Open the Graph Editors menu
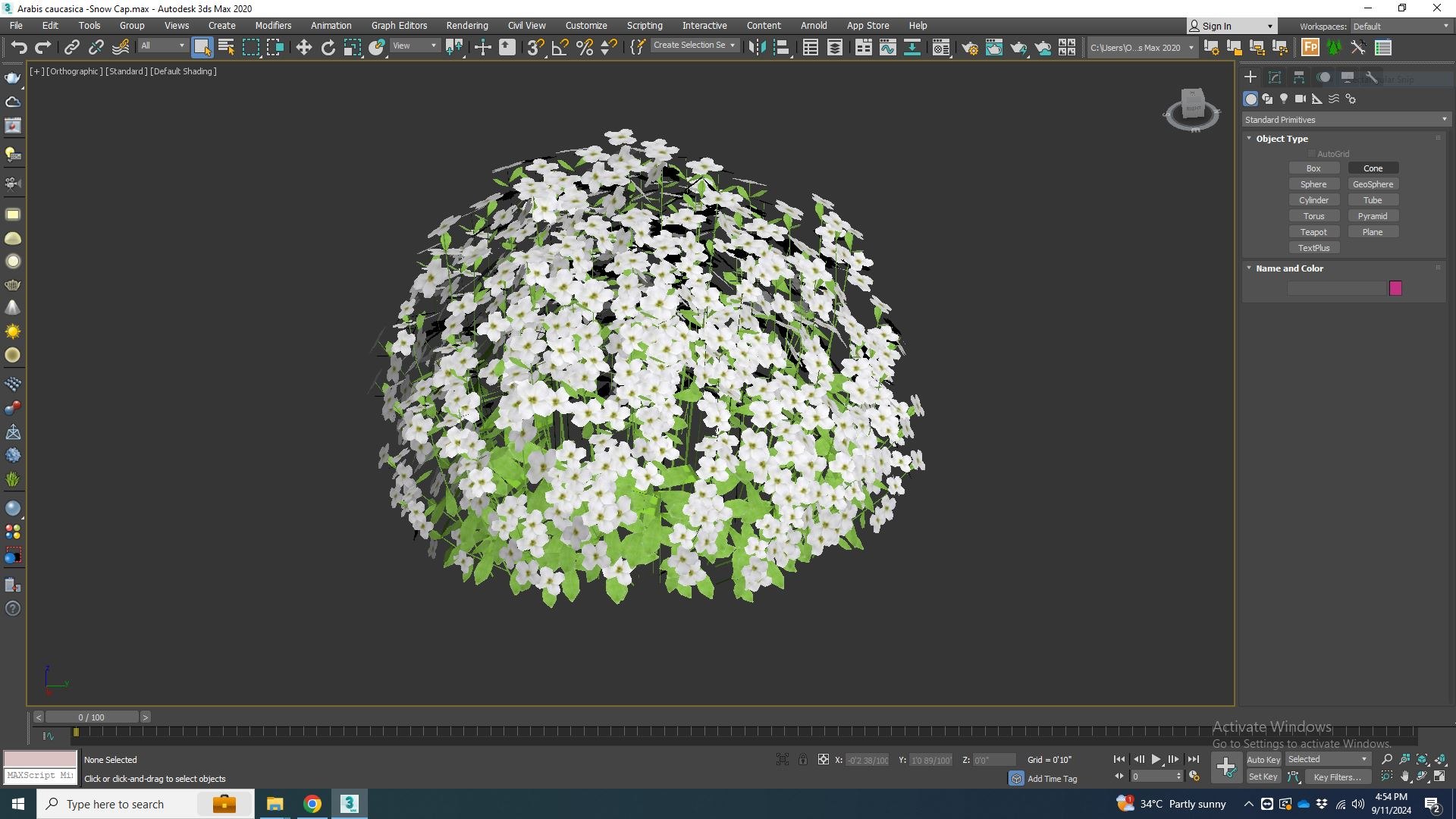Viewport: 1456px width, 819px height. [399, 25]
